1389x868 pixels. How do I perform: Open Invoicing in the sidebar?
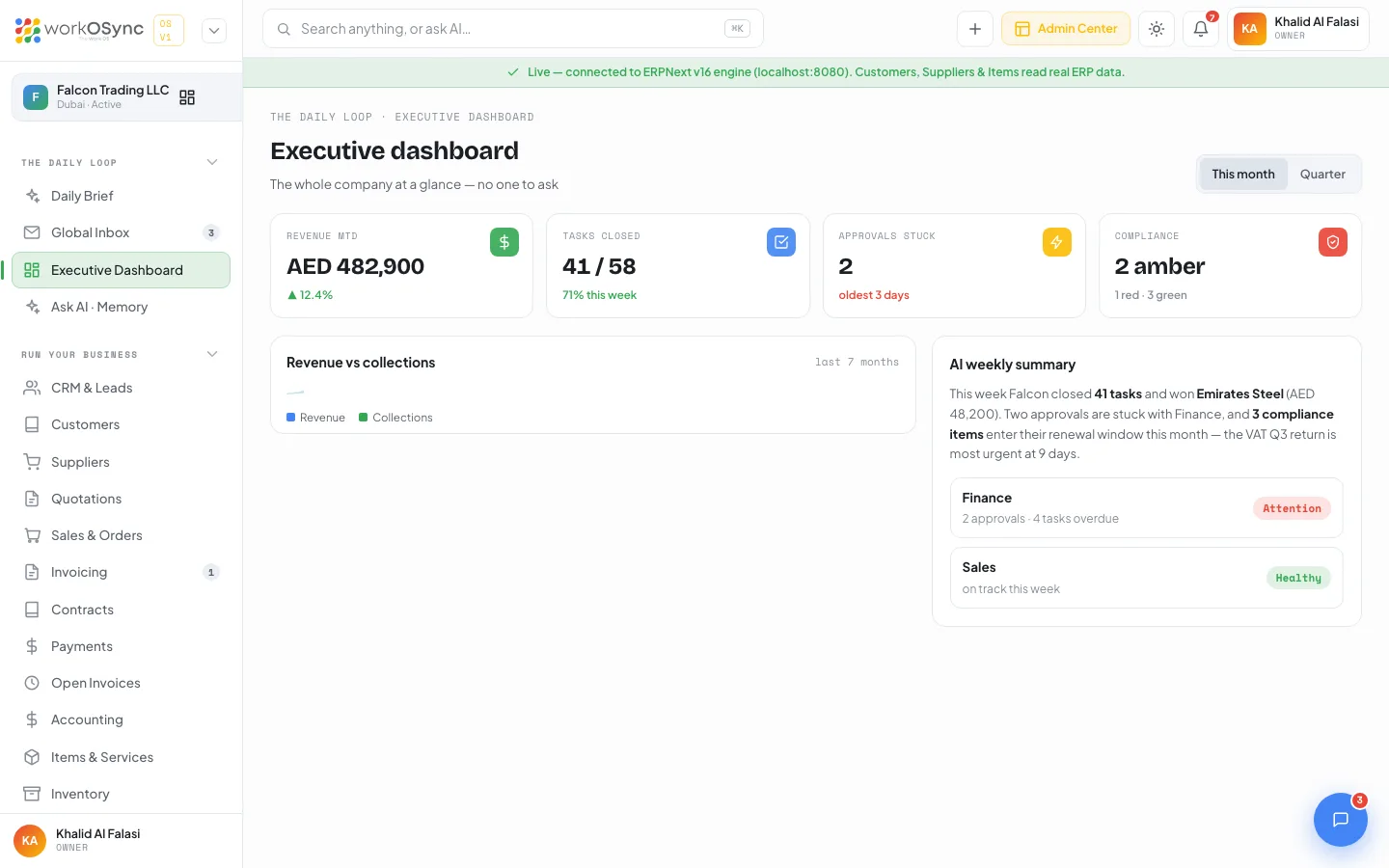(x=122, y=572)
